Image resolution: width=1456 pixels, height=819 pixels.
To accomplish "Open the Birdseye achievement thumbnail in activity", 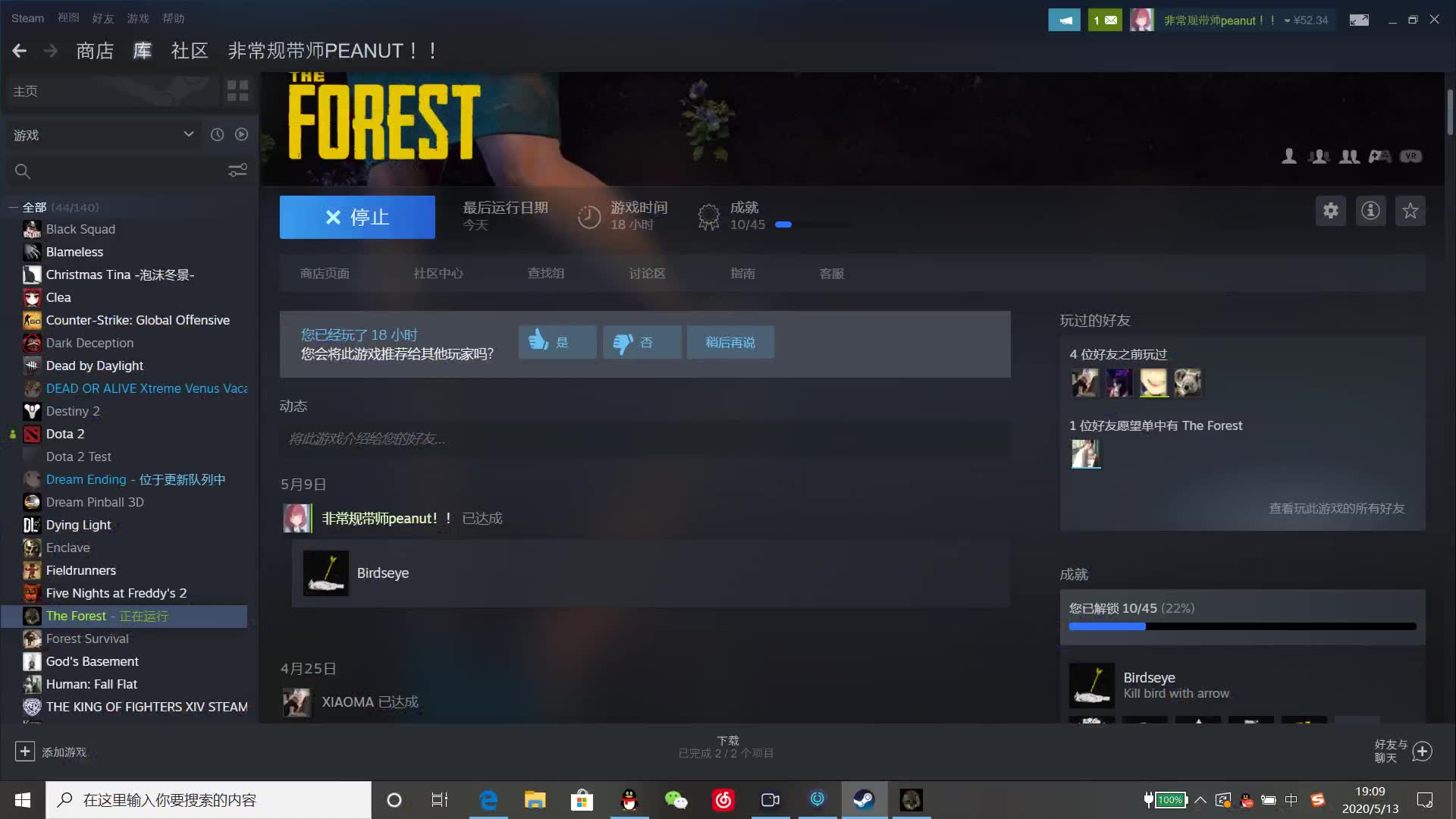I will click(326, 573).
